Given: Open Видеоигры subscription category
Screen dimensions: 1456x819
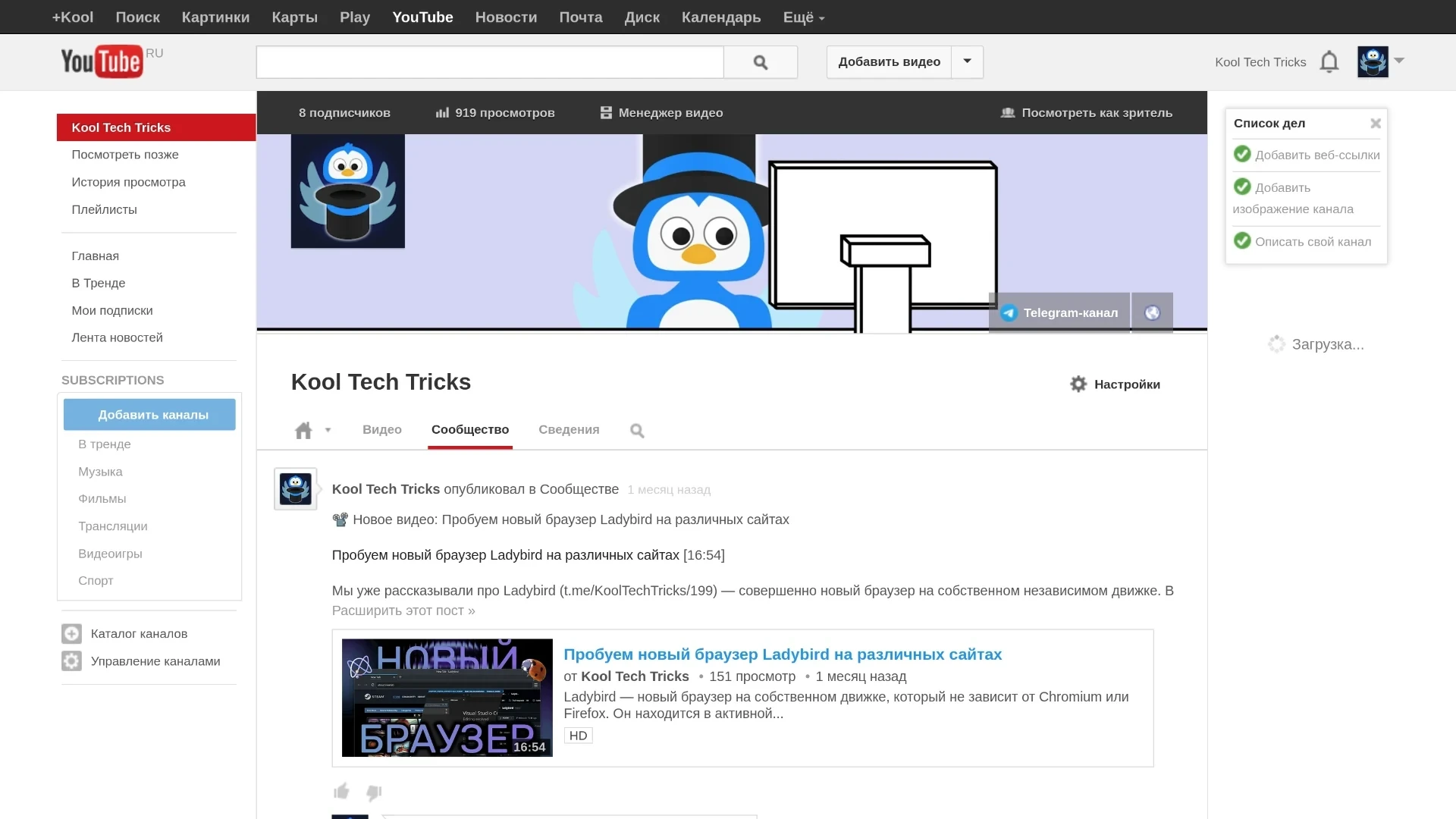Looking at the screenshot, I should click(110, 554).
